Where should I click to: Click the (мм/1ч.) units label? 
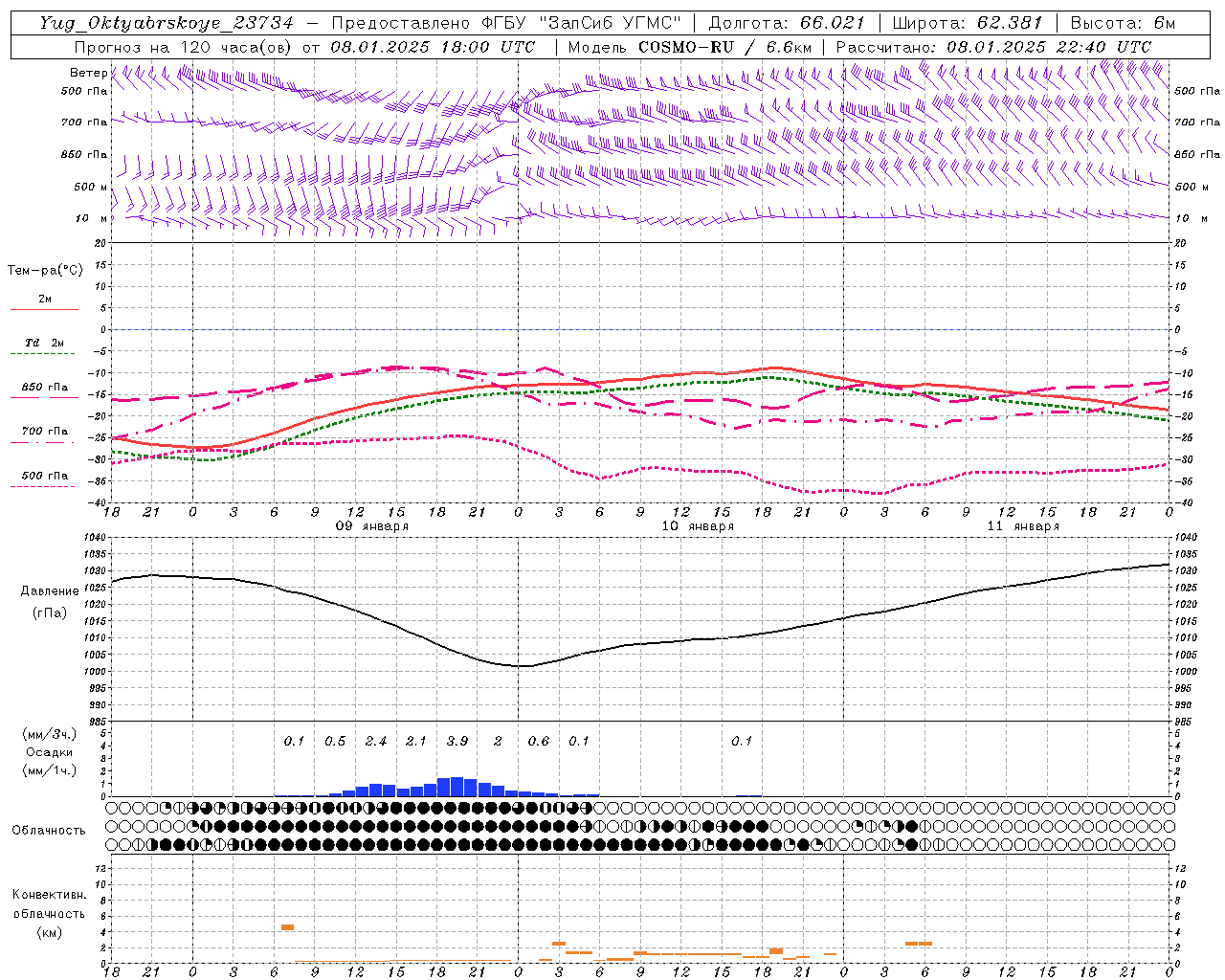49,770
